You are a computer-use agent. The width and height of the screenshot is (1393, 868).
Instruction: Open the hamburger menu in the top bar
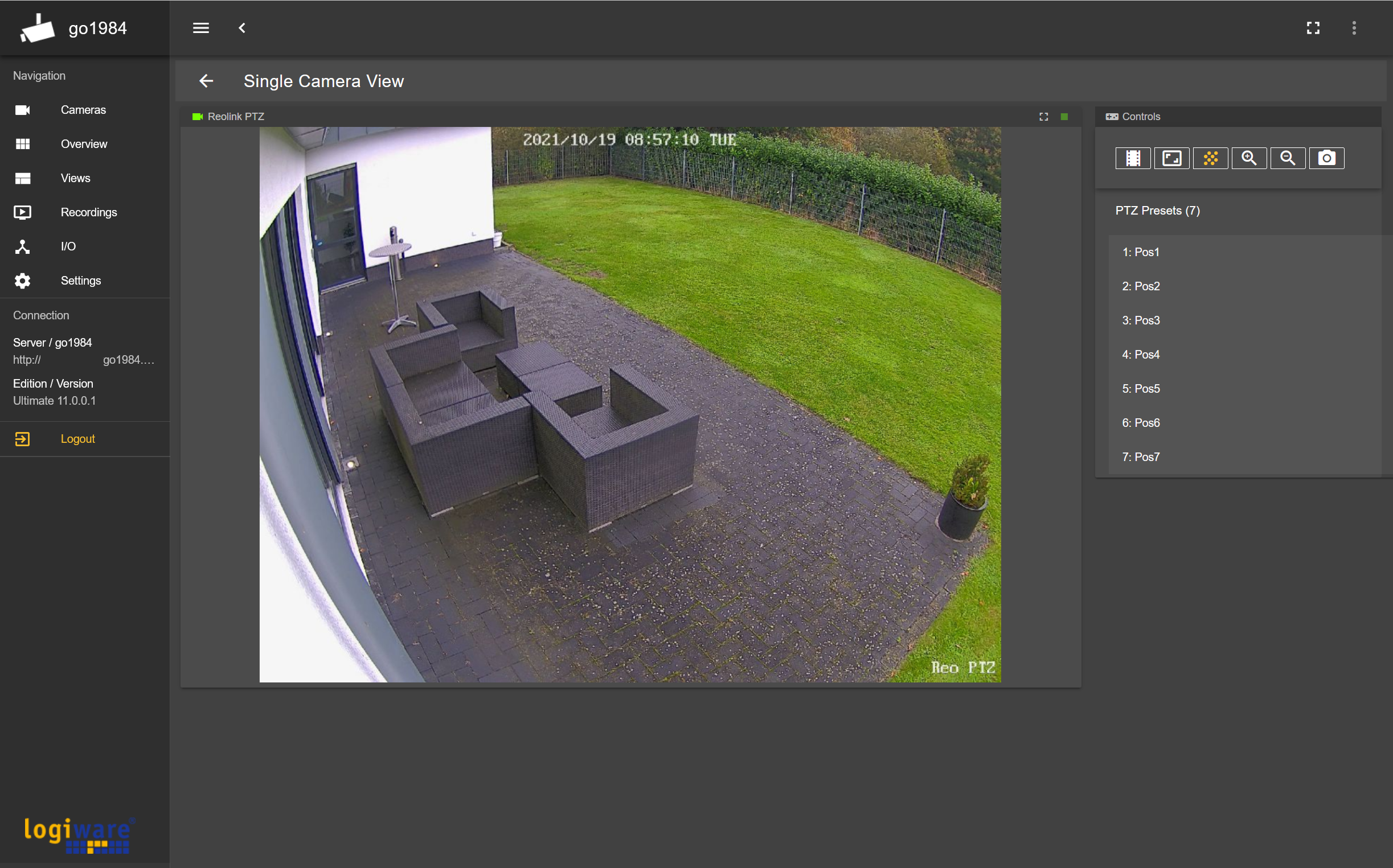[200, 28]
